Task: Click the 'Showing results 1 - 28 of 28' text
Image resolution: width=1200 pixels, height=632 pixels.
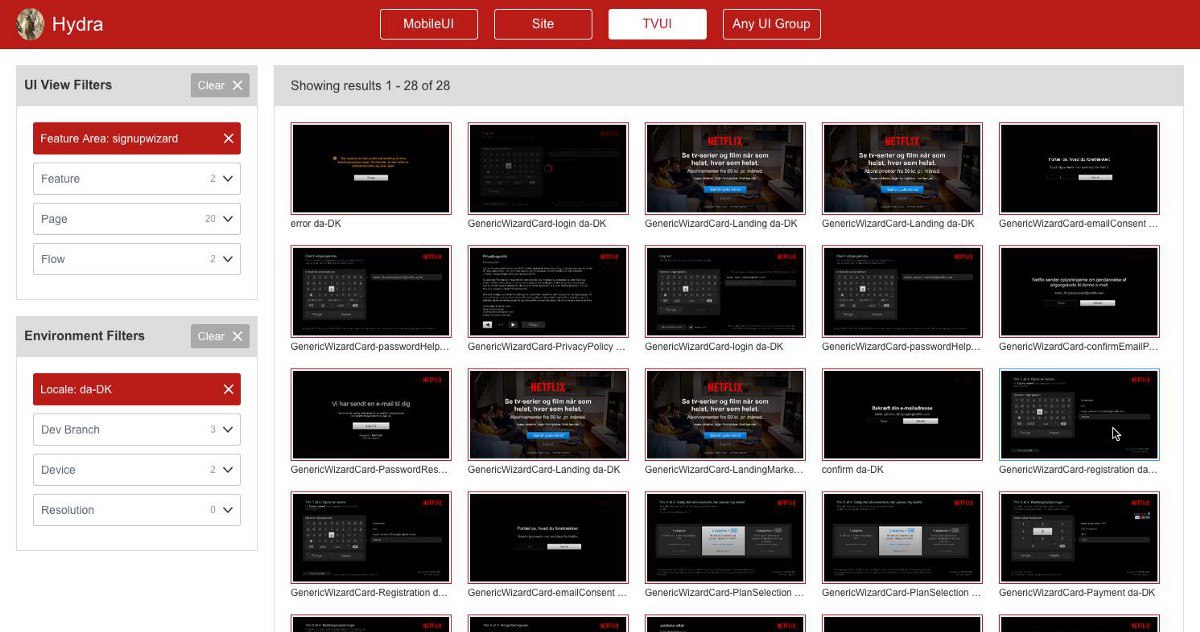Action: 370,86
